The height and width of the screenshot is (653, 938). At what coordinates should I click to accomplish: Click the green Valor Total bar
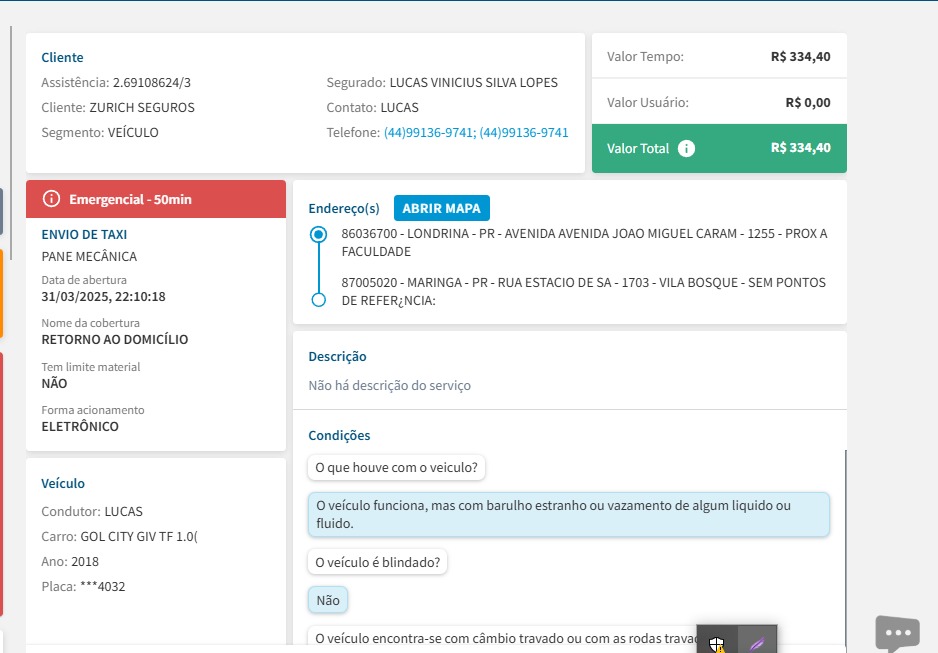[x=719, y=148]
